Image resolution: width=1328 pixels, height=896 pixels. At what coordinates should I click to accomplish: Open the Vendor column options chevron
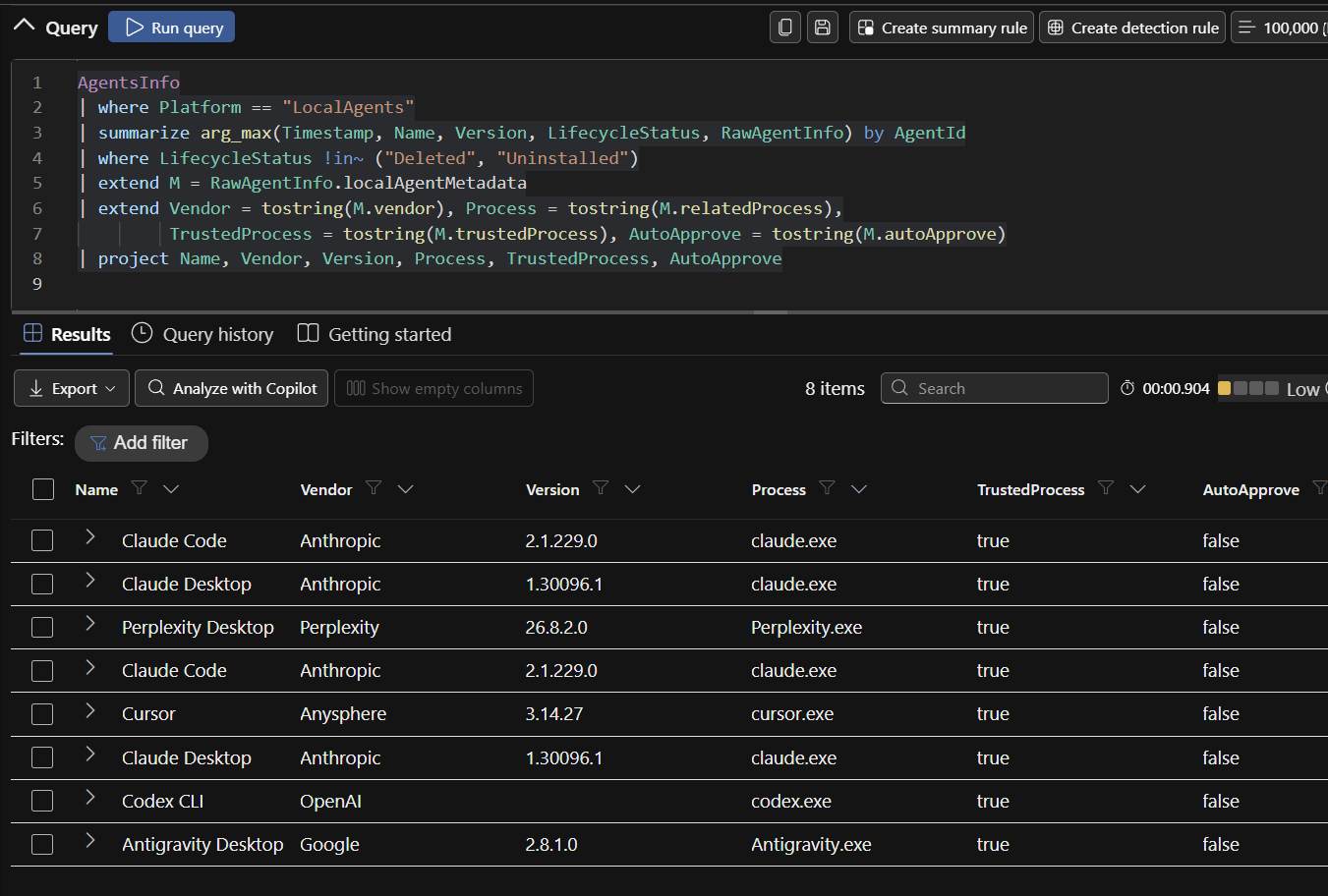(x=405, y=488)
